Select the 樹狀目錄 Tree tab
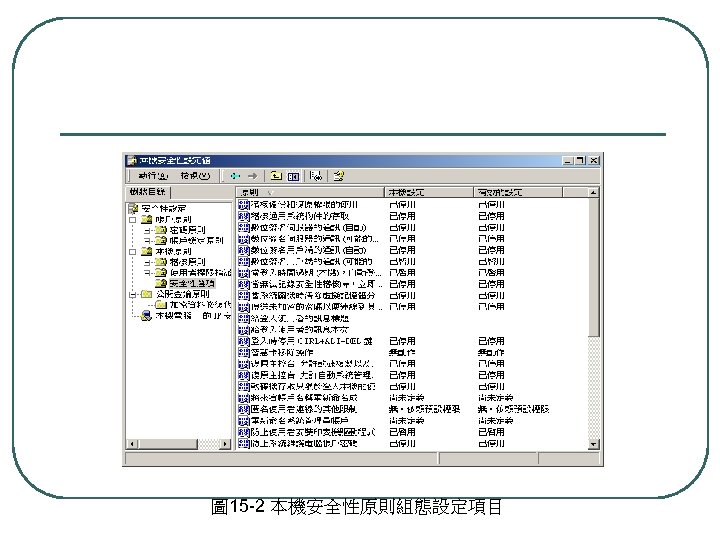 tap(148, 192)
